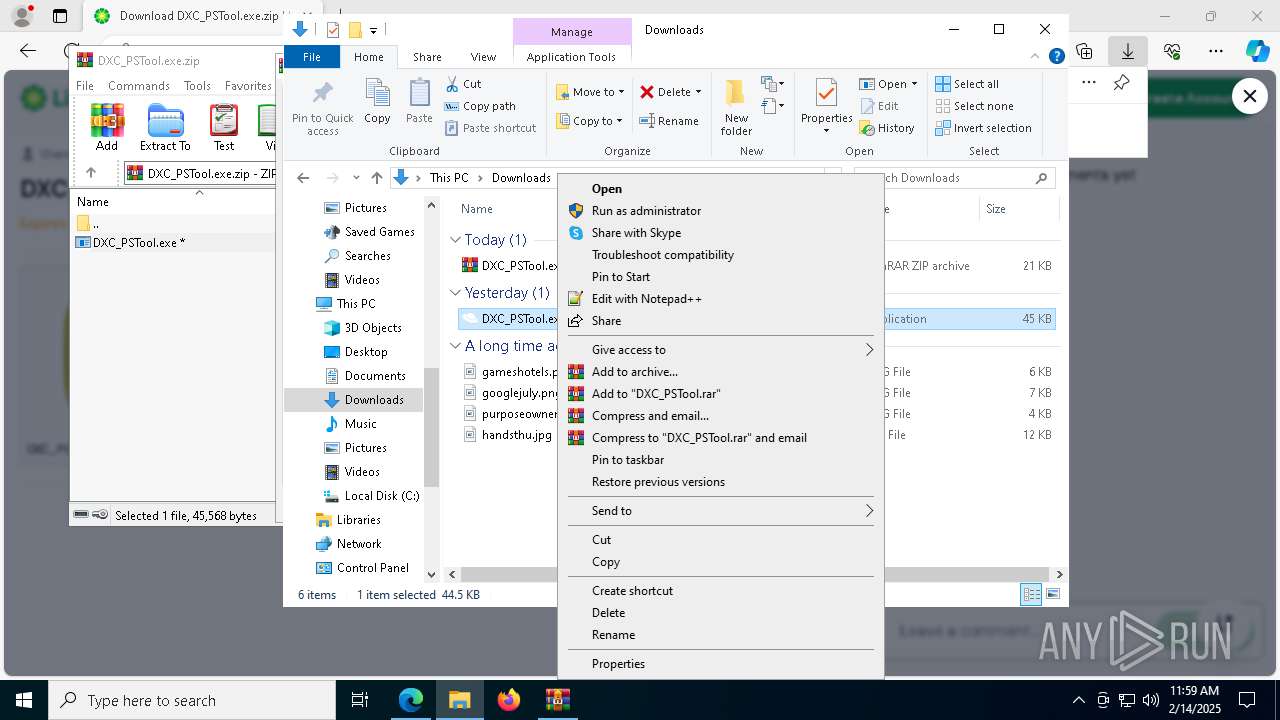This screenshot has height=720, width=1280.
Task: Select Run as administrator in context menu
Action: [x=720, y=211]
